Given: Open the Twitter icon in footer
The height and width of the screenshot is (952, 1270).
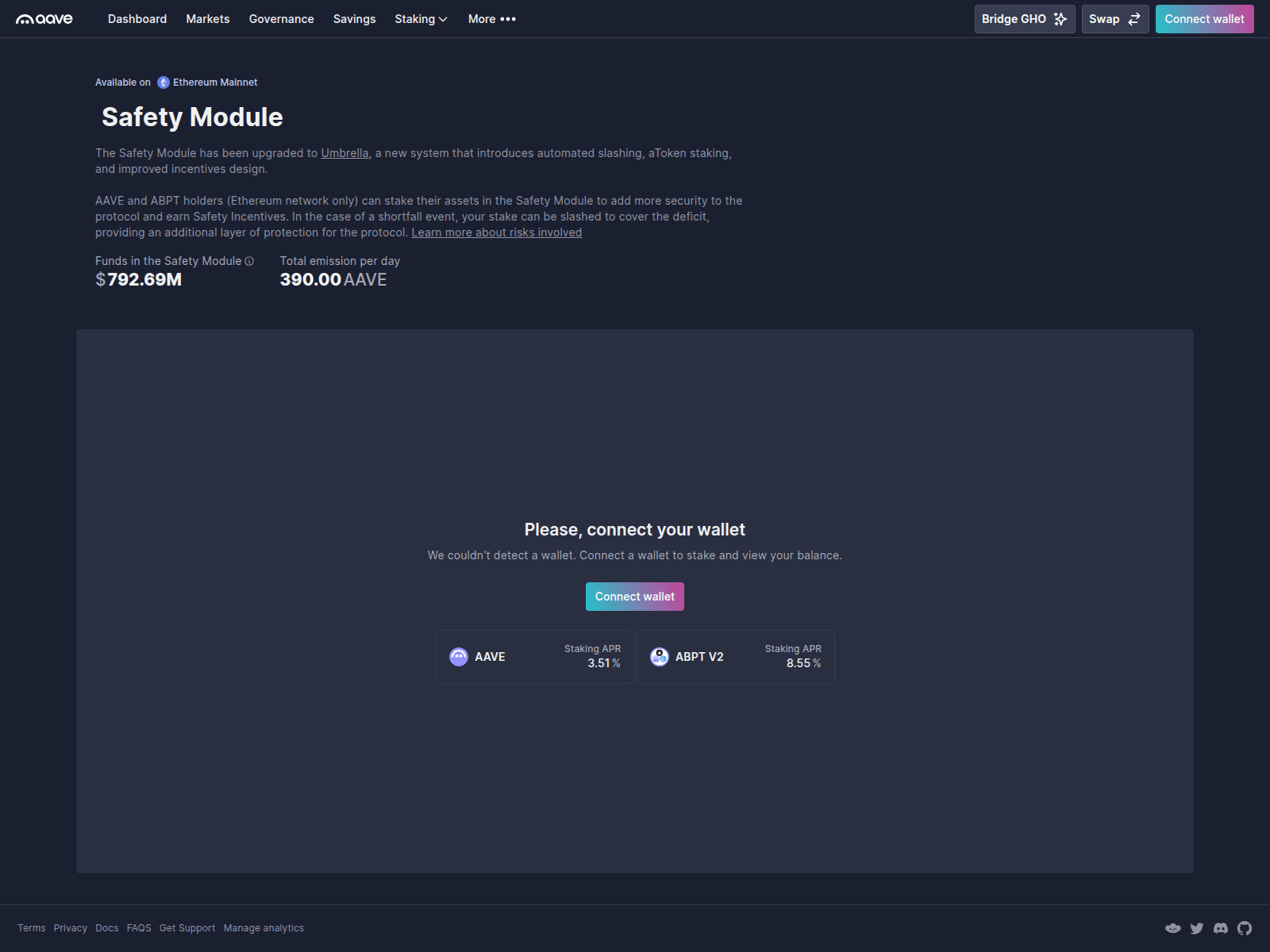Looking at the screenshot, I should 1197,928.
